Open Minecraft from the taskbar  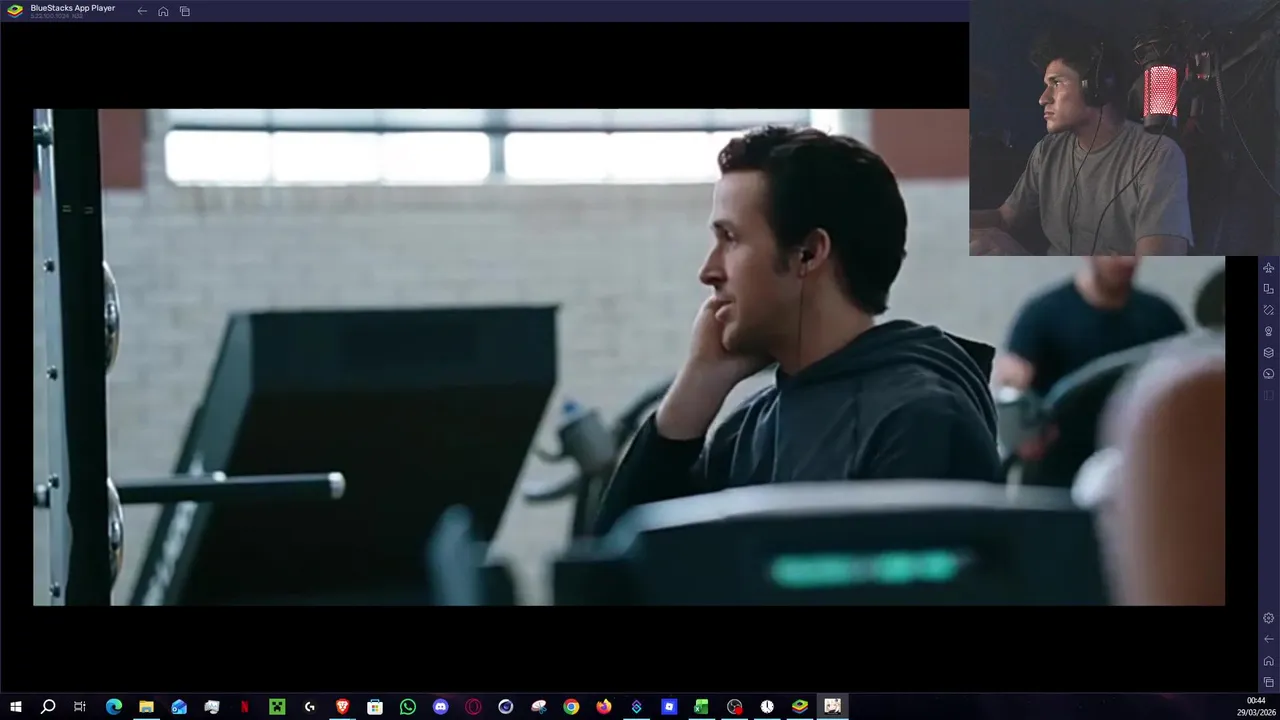pos(277,707)
